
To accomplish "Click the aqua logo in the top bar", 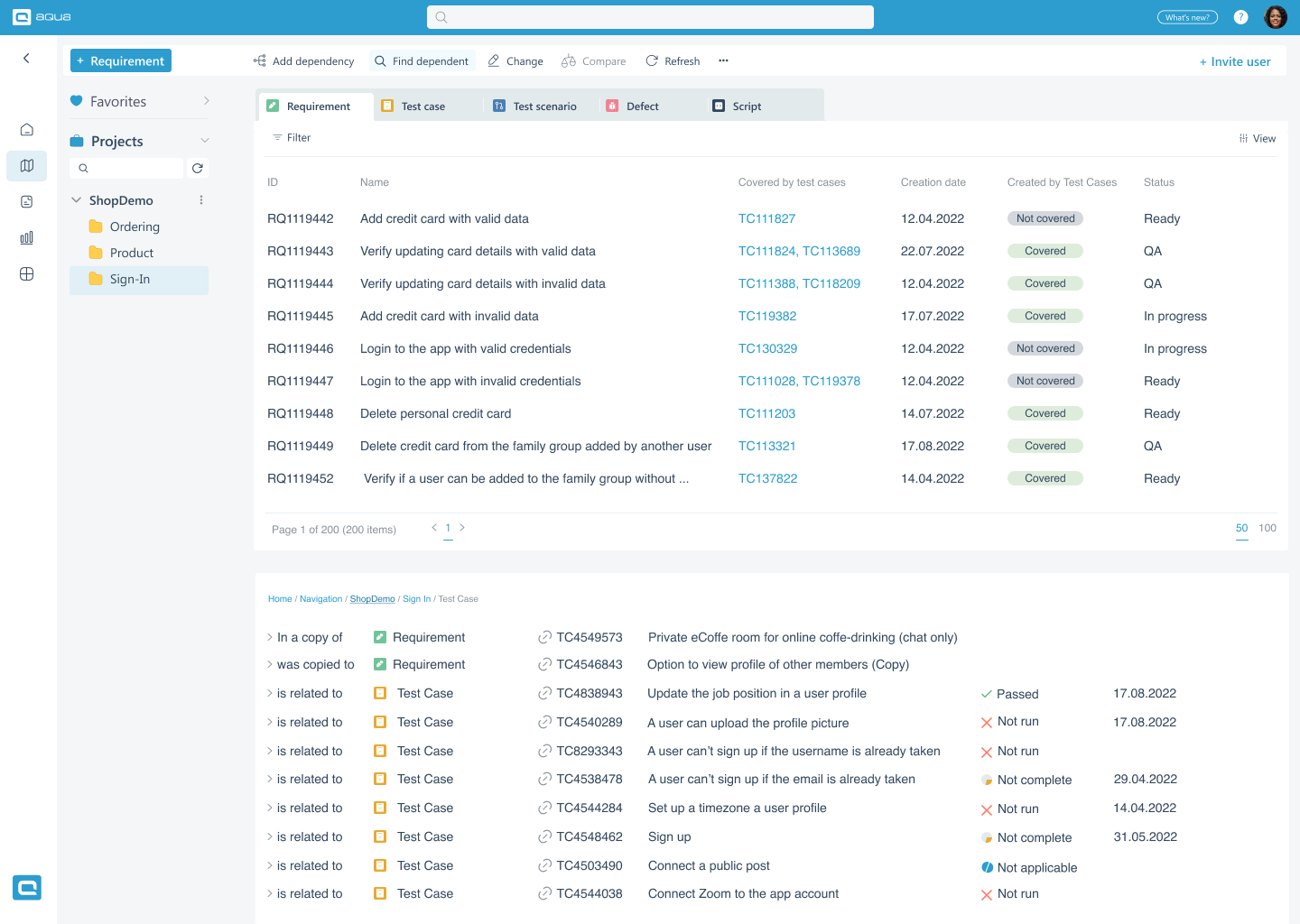I will pos(42,16).
